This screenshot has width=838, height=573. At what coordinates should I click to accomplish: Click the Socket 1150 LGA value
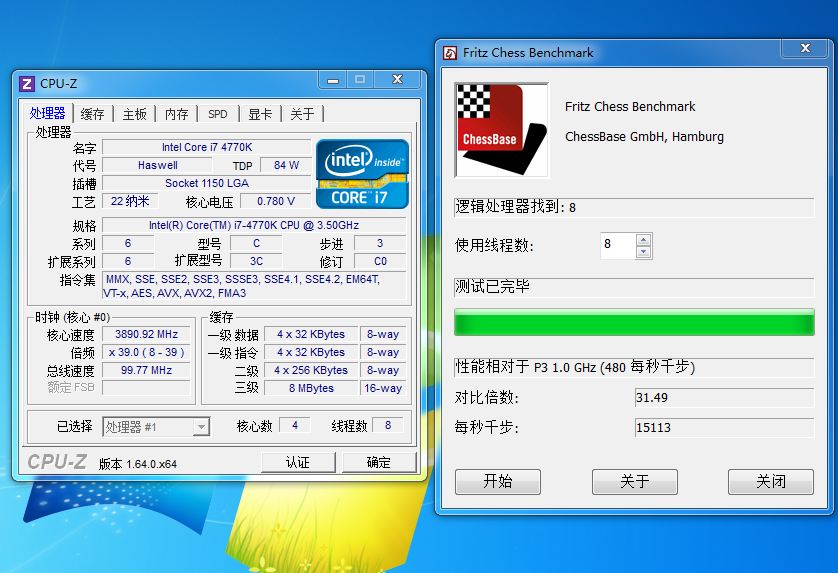206,183
